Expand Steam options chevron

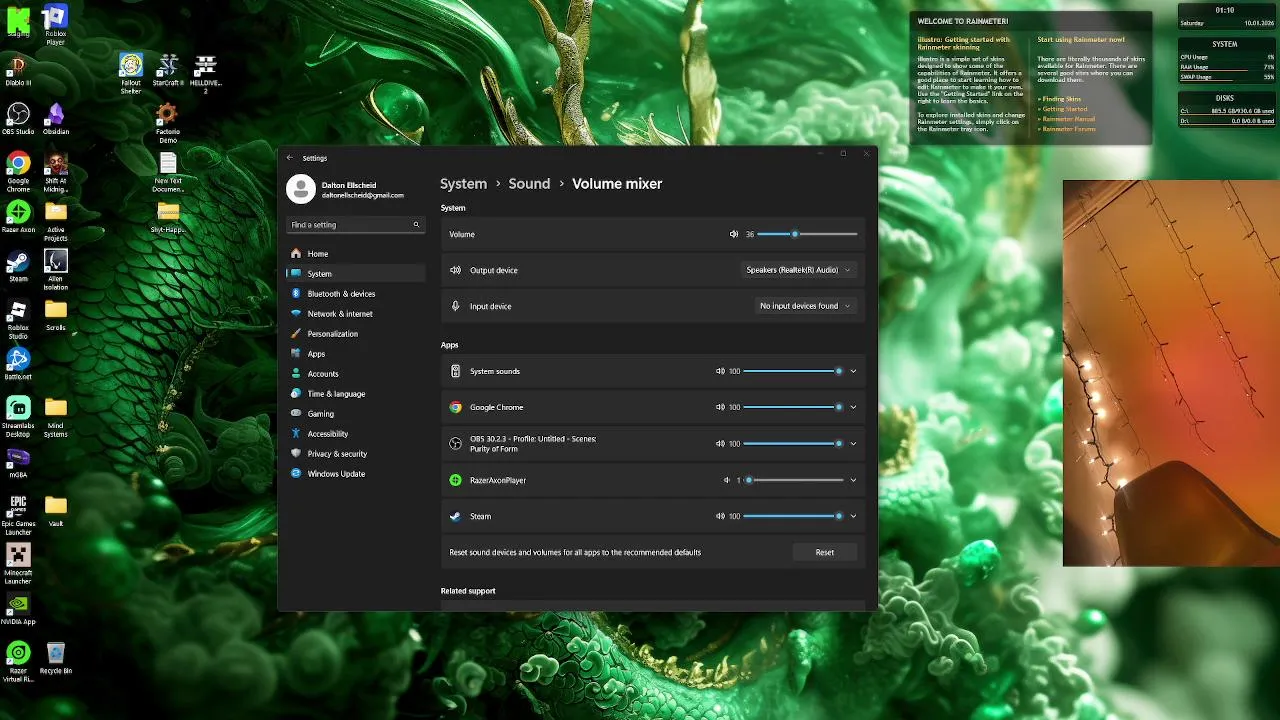tap(853, 516)
